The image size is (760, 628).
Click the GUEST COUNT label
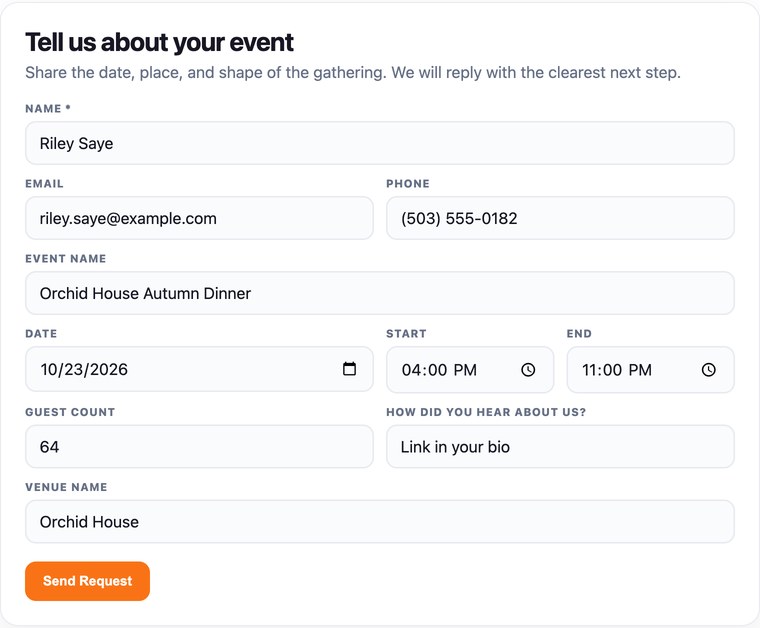tap(70, 412)
